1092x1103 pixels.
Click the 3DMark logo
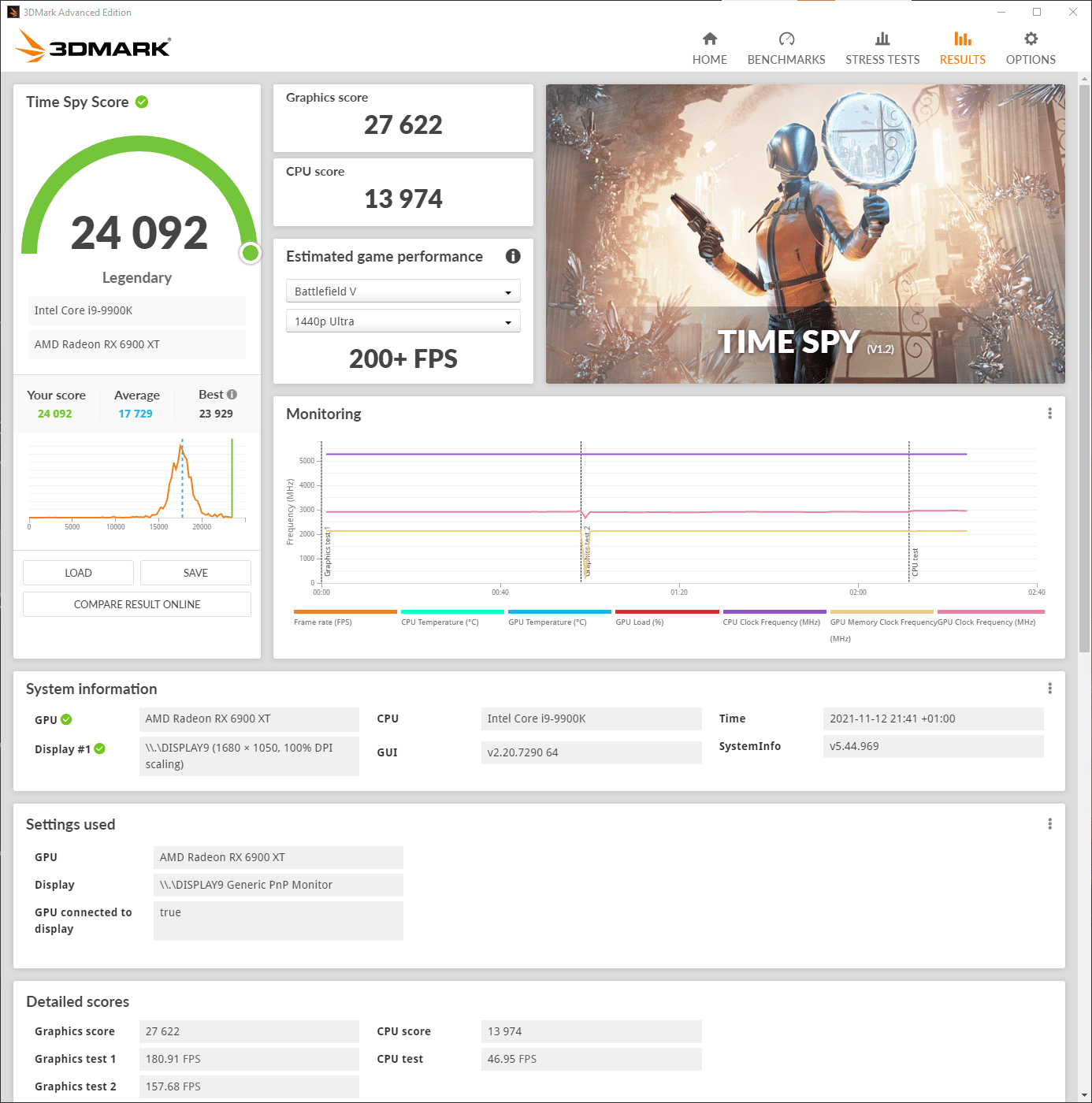click(93, 46)
